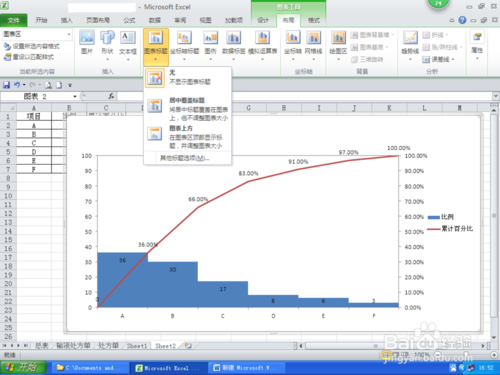Viewport: 500px width, 375px height.
Task: Open the Windows 开始 start button
Action: [23, 368]
